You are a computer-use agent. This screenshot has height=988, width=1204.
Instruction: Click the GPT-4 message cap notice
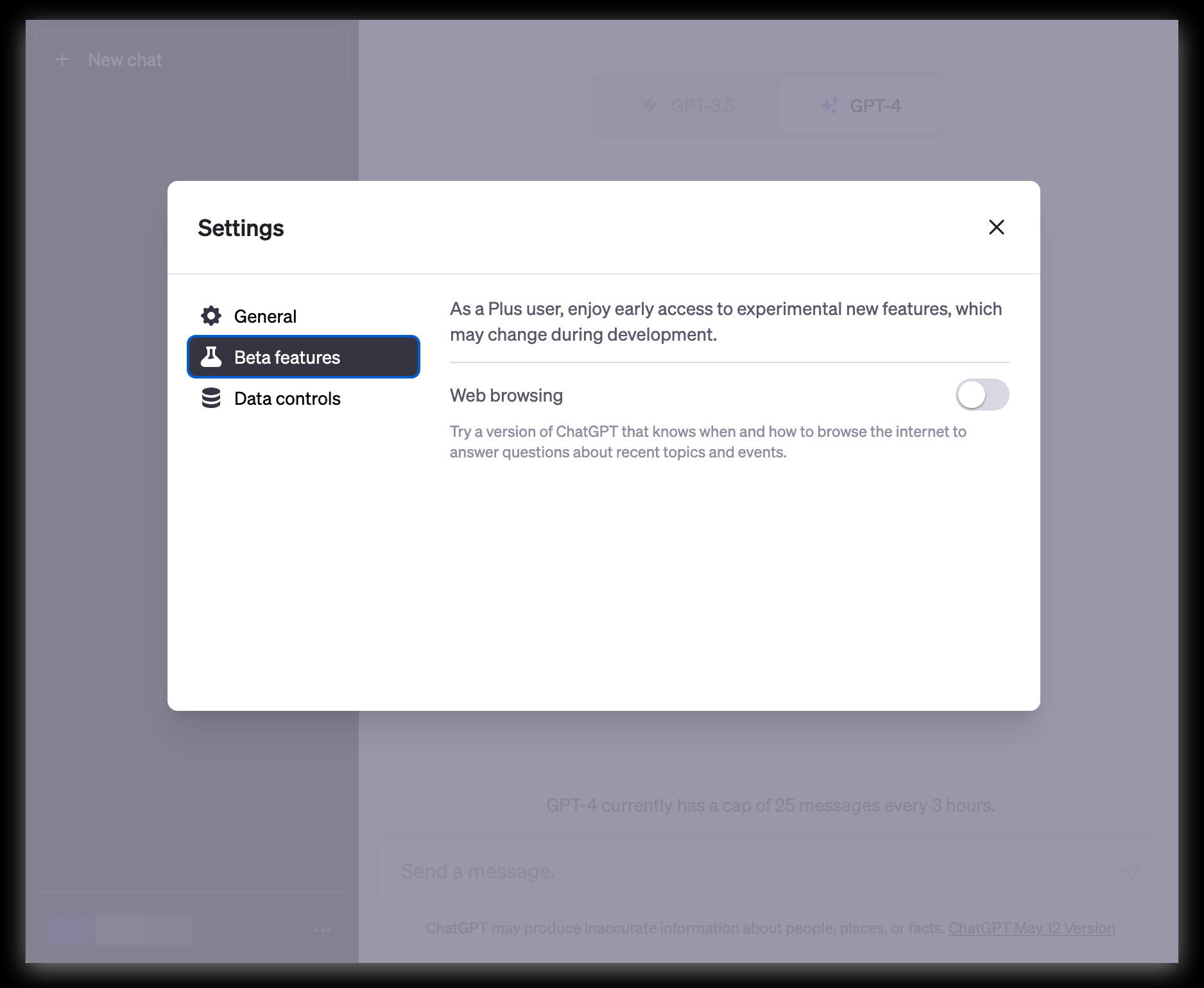point(770,805)
